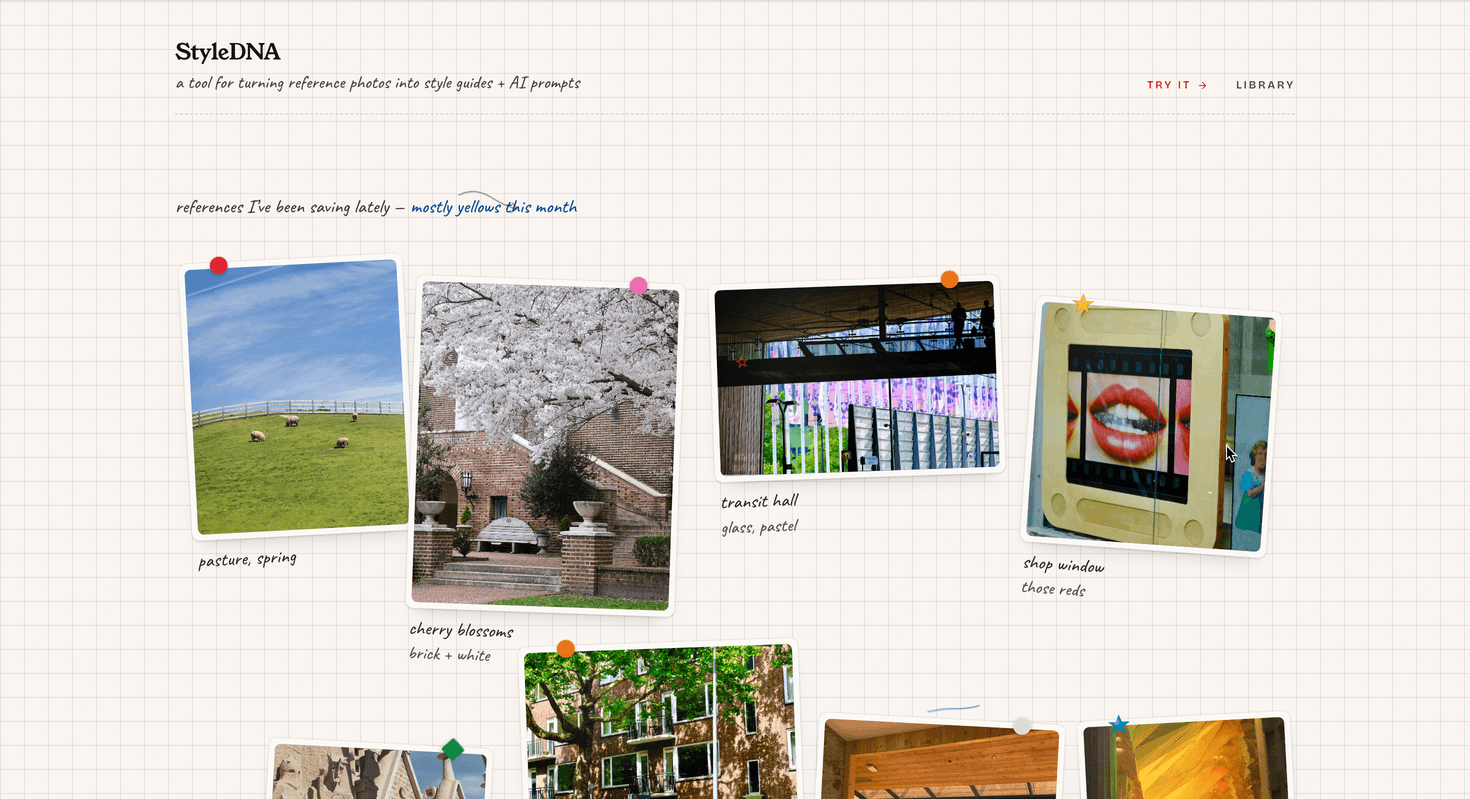The image size is (1470, 799).
Task: Click the "cherry blossoms" caption text
Action: click(461, 631)
